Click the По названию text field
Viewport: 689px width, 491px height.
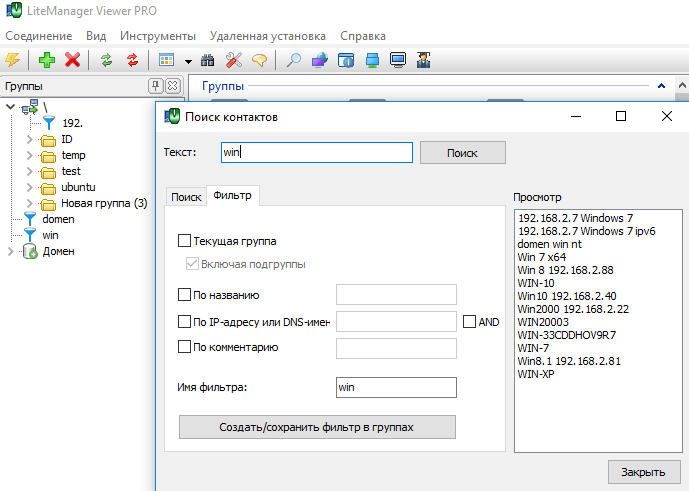[x=396, y=295]
